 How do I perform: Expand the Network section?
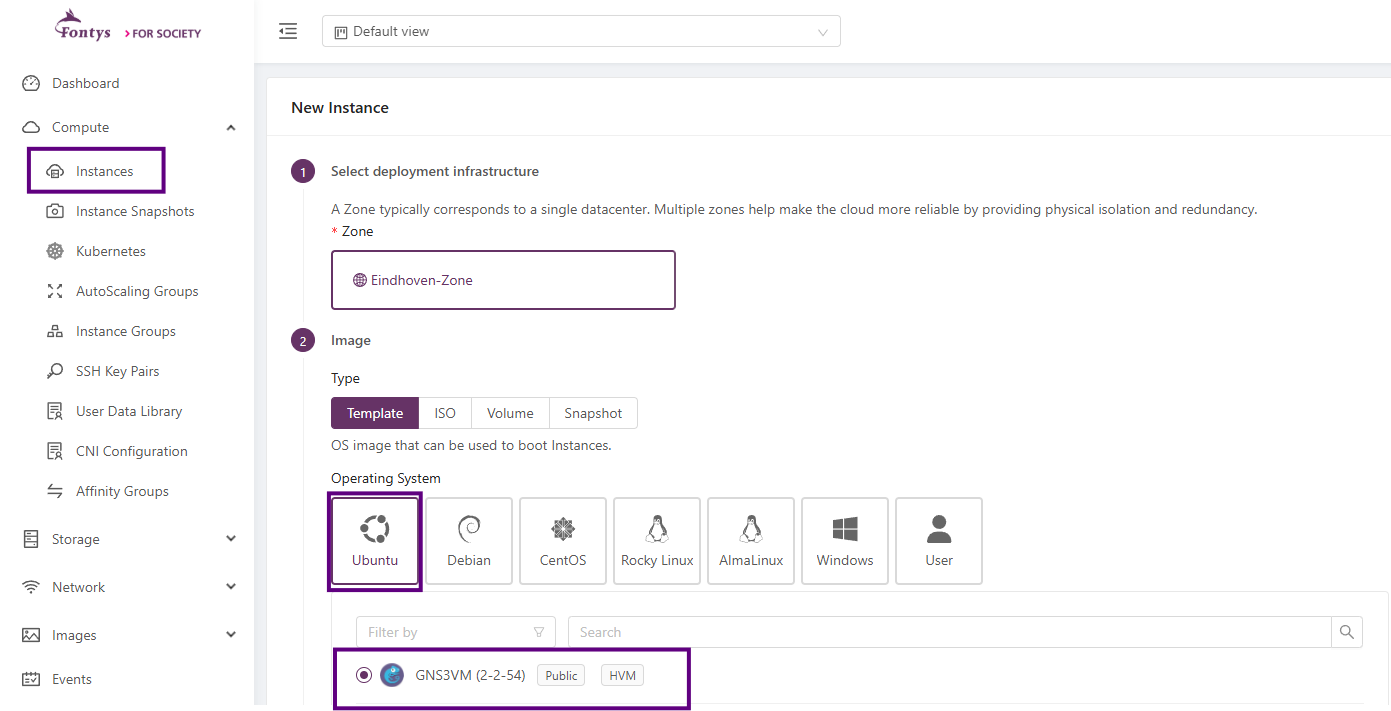78,587
